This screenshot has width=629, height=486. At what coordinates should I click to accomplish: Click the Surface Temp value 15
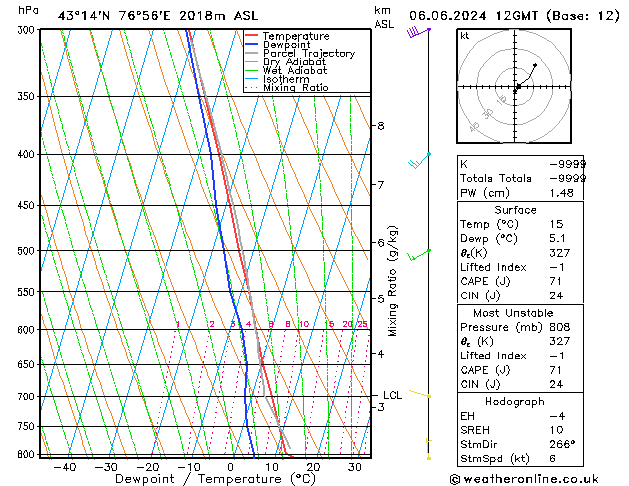[x=557, y=224]
